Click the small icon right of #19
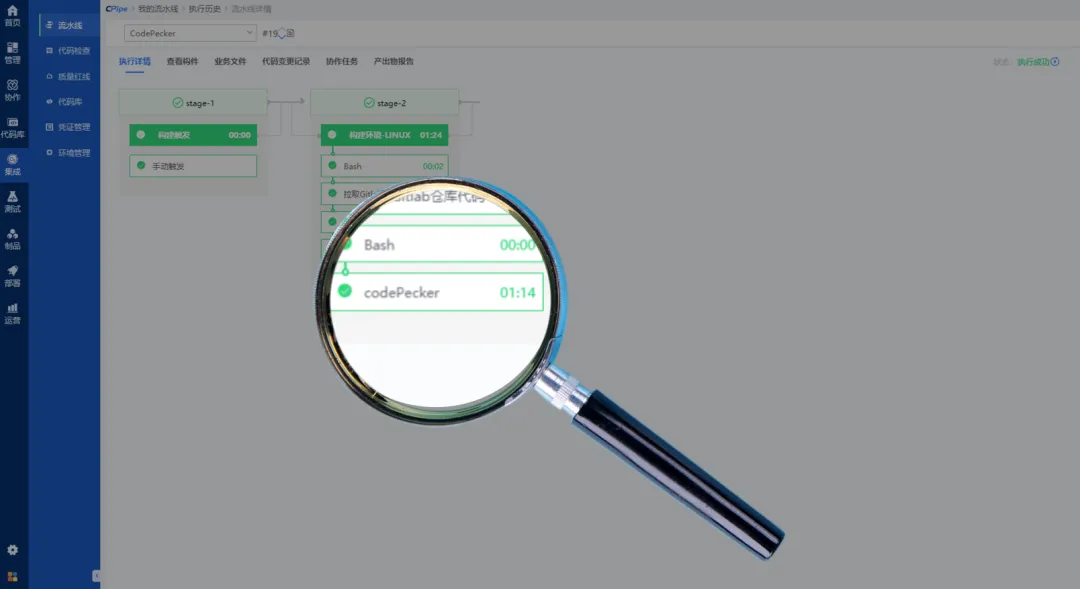Viewport: 1080px width, 589px height. point(291,33)
